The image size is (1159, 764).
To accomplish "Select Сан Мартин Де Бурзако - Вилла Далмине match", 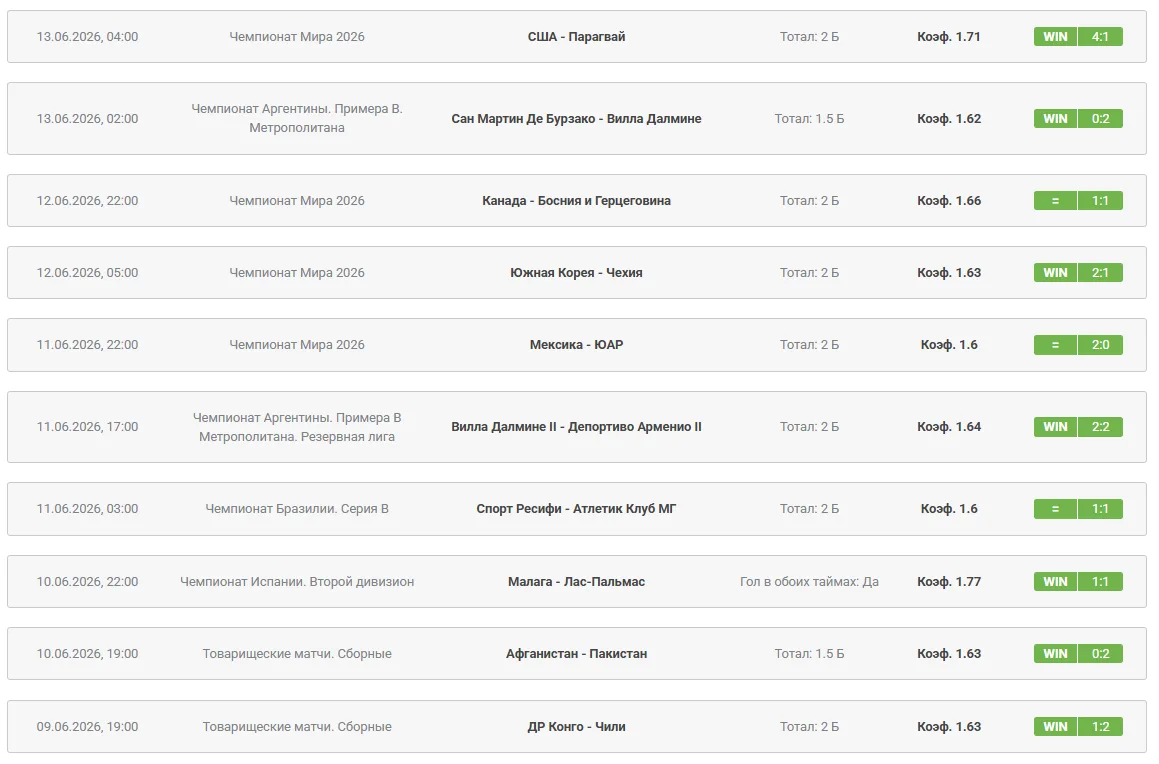I will (576, 119).
